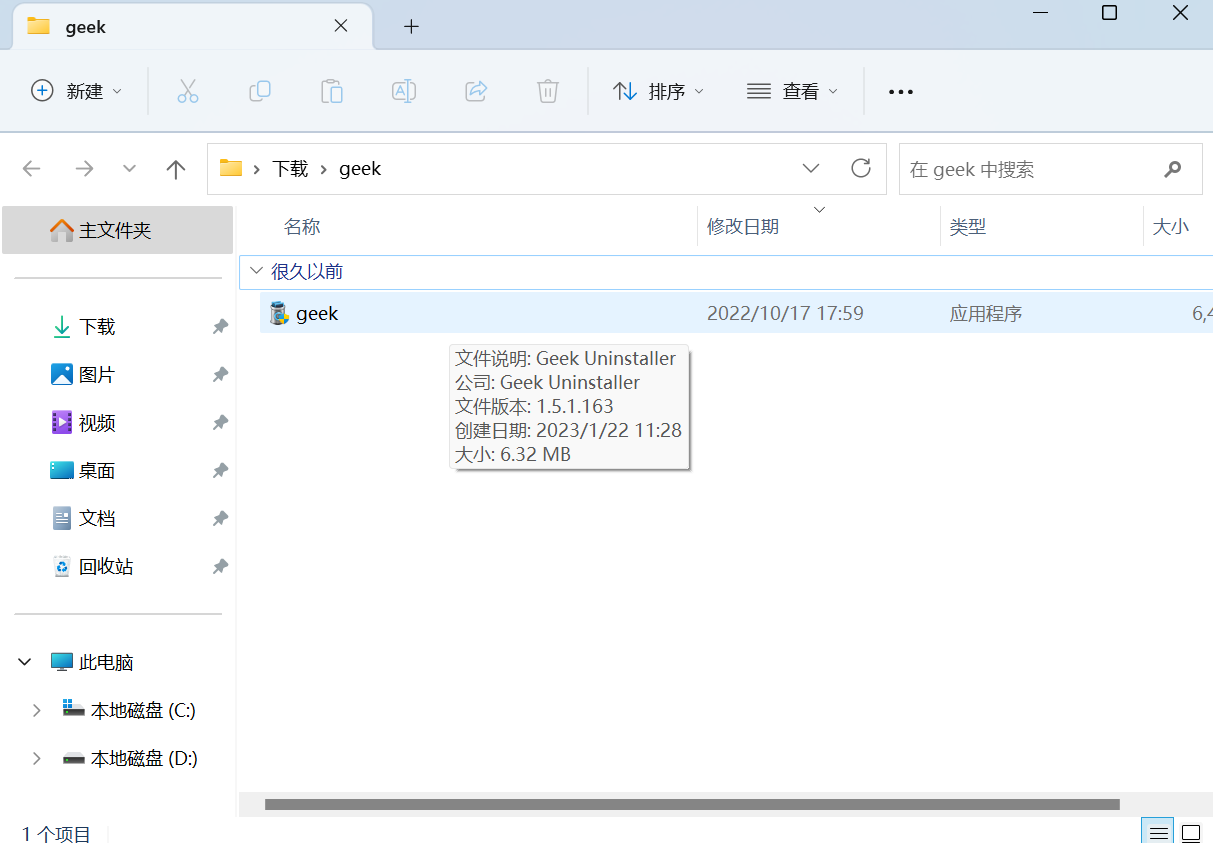Click the Delete trash can icon
The image size is (1213, 843).
coord(547,91)
